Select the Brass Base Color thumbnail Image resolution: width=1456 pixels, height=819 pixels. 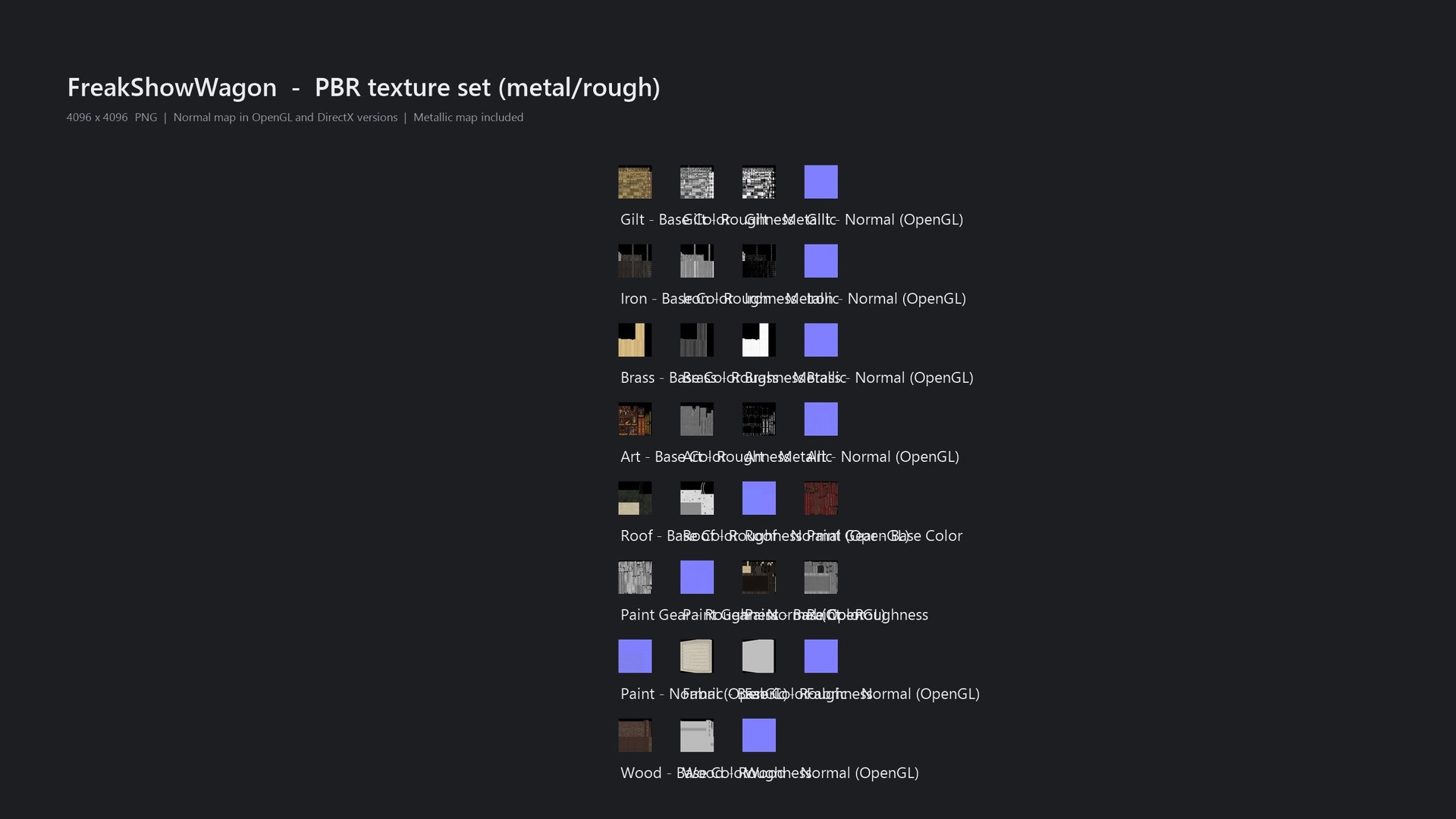pyautogui.click(x=635, y=340)
